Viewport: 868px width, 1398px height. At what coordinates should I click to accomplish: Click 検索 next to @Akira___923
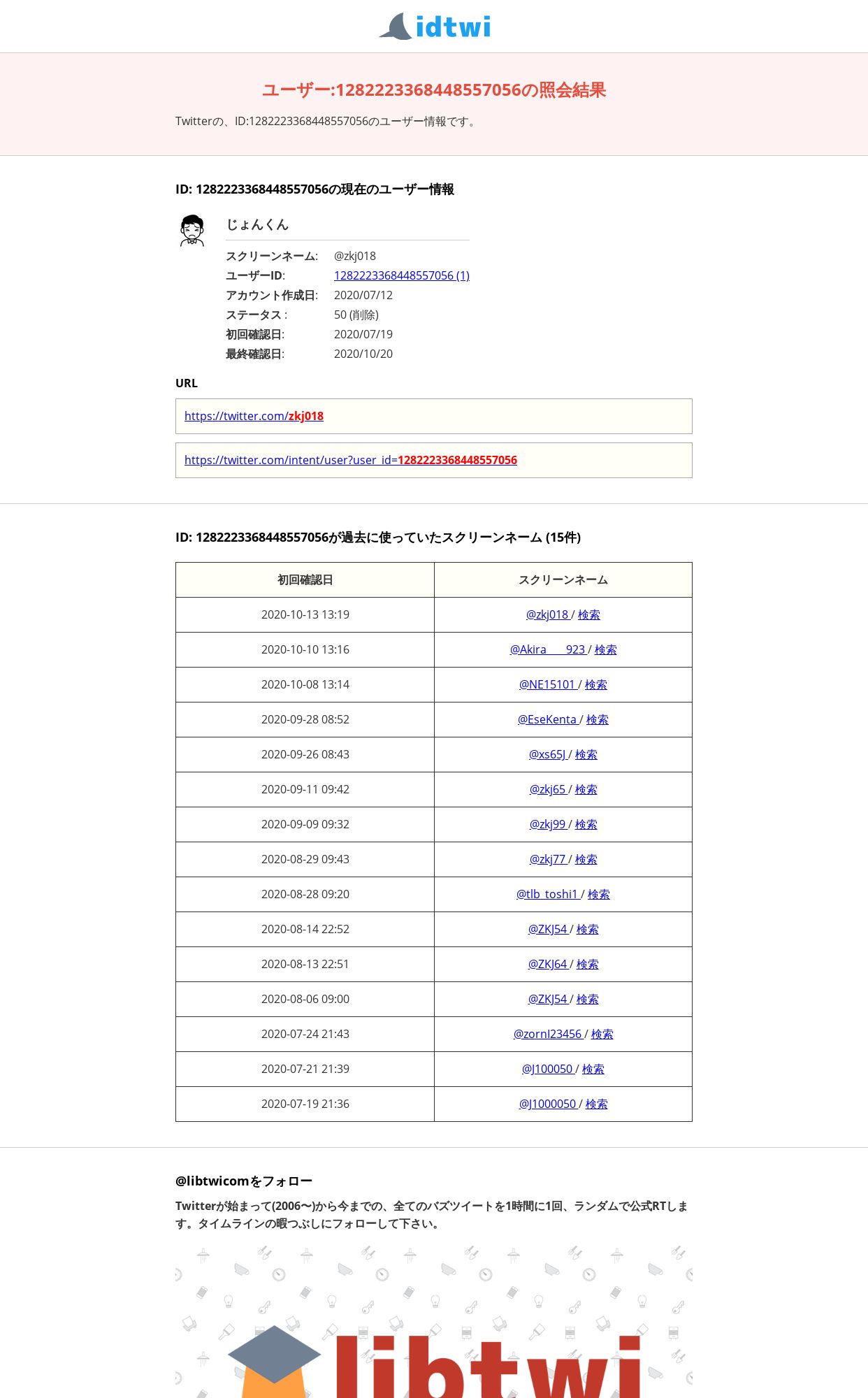click(x=606, y=649)
